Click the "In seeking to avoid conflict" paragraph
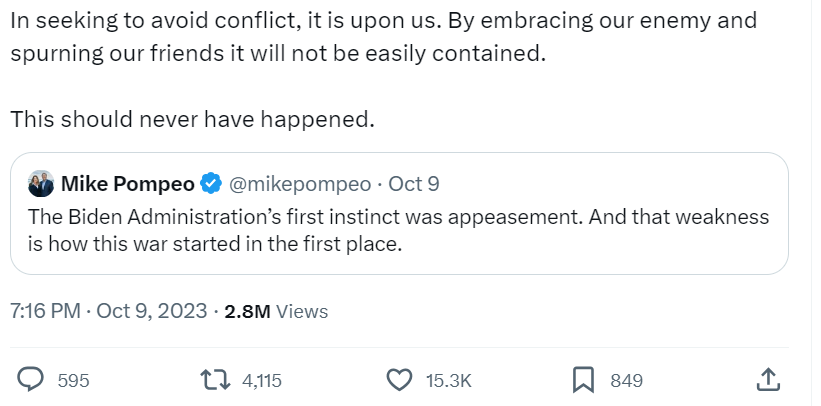The height and width of the screenshot is (406, 821). (x=383, y=21)
